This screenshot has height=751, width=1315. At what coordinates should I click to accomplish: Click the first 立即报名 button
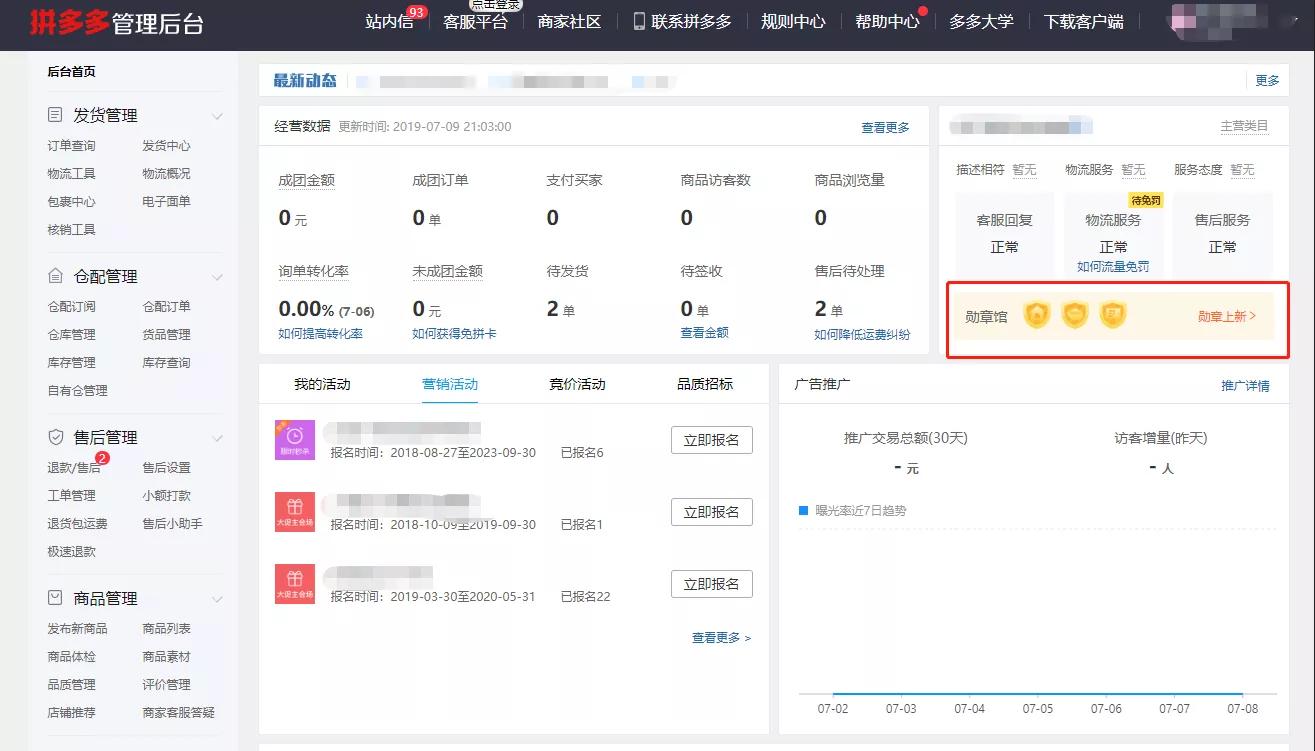point(711,439)
